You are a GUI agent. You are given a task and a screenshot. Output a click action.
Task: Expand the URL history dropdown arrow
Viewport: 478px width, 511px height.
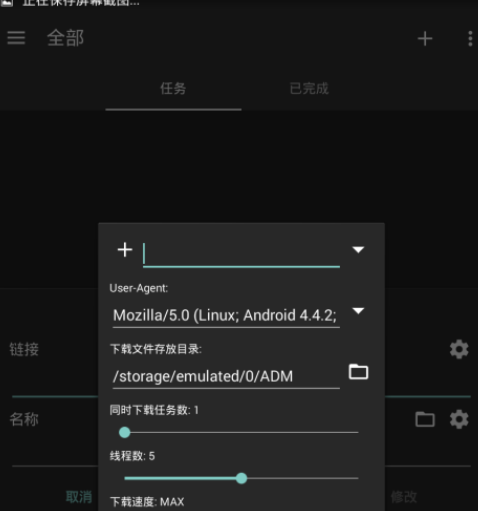(x=358, y=250)
